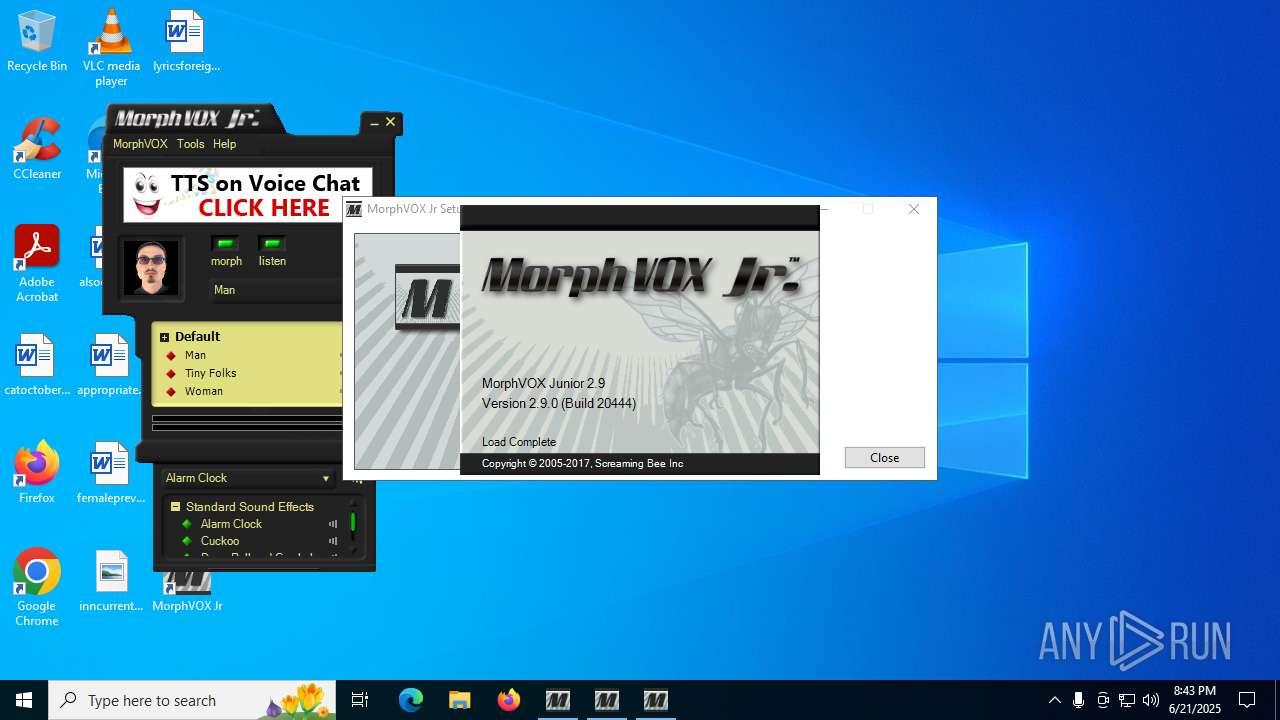Click the speaker volume tray icon
The image size is (1280, 720).
click(x=1151, y=700)
